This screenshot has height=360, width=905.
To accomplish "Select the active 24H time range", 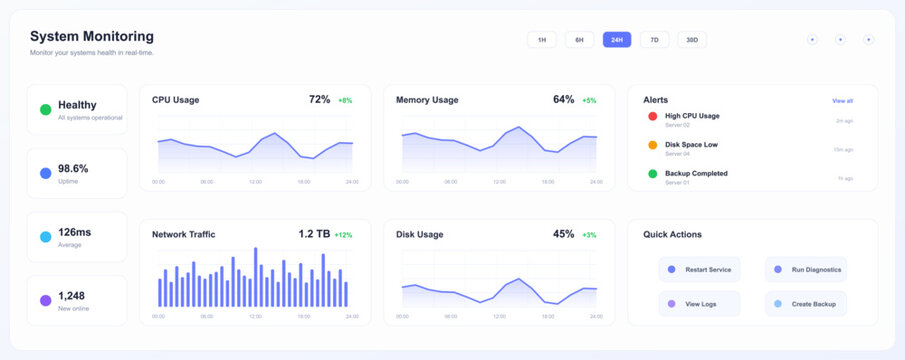I will (616, 40).
